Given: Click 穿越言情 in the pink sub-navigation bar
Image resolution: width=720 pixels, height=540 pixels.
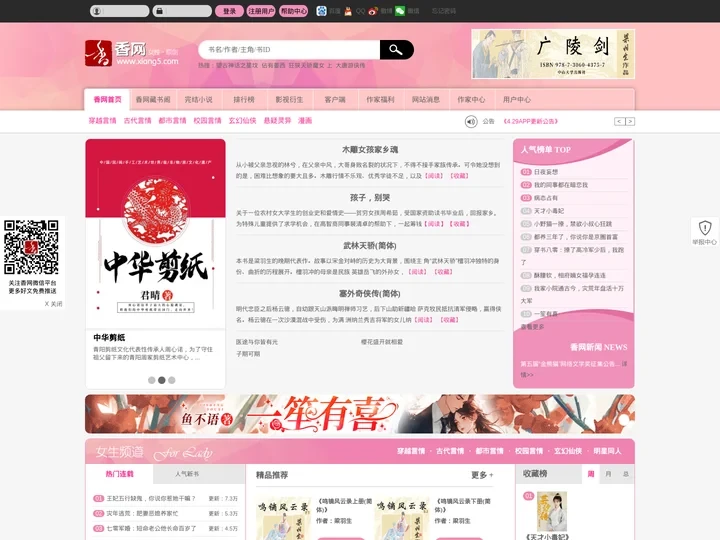Looking at the screenshot, I should [x=102, y=121].
